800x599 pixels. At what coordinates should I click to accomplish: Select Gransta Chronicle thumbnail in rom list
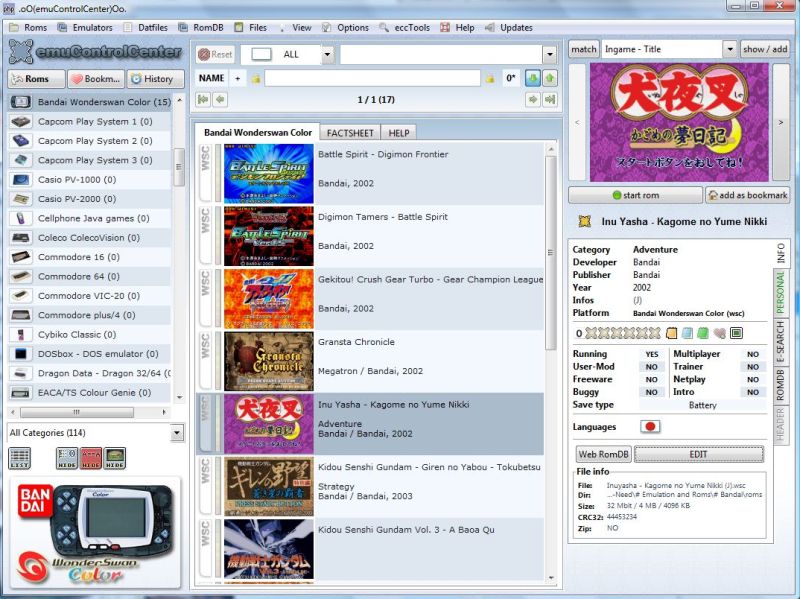269,361
